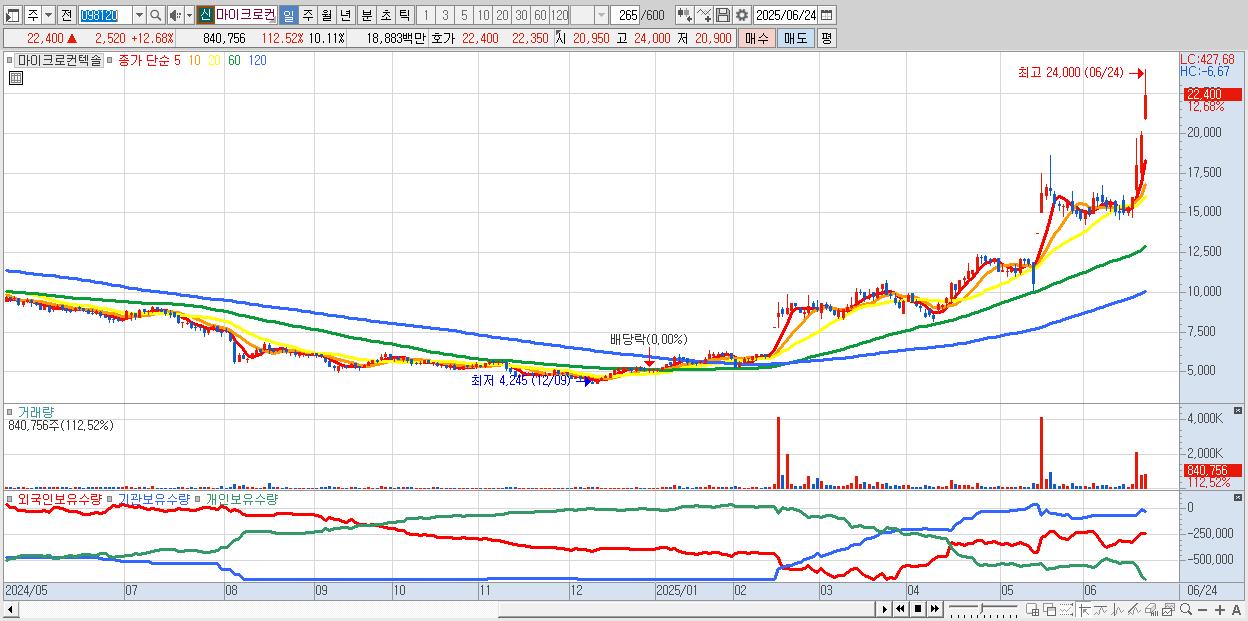This screenshot has width=1248, height=621.
Task: Click the green 신 badge icon
Action: click(x=204, y=15)
